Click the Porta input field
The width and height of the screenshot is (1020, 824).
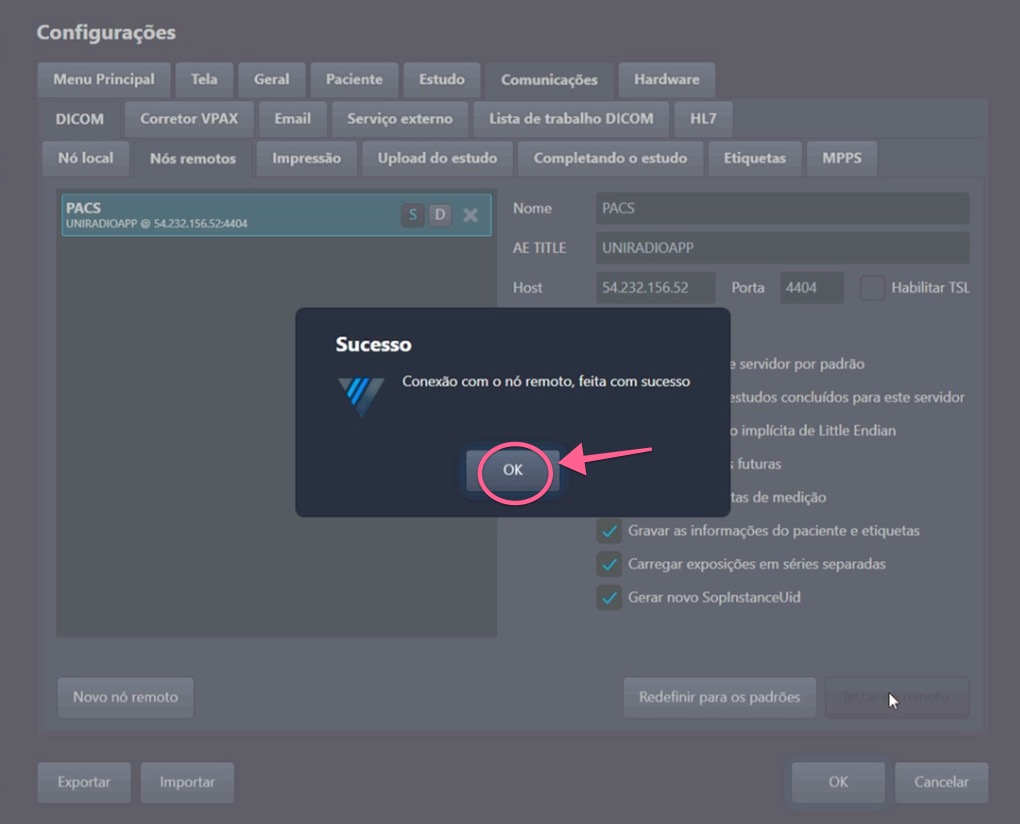pos(812,287)
